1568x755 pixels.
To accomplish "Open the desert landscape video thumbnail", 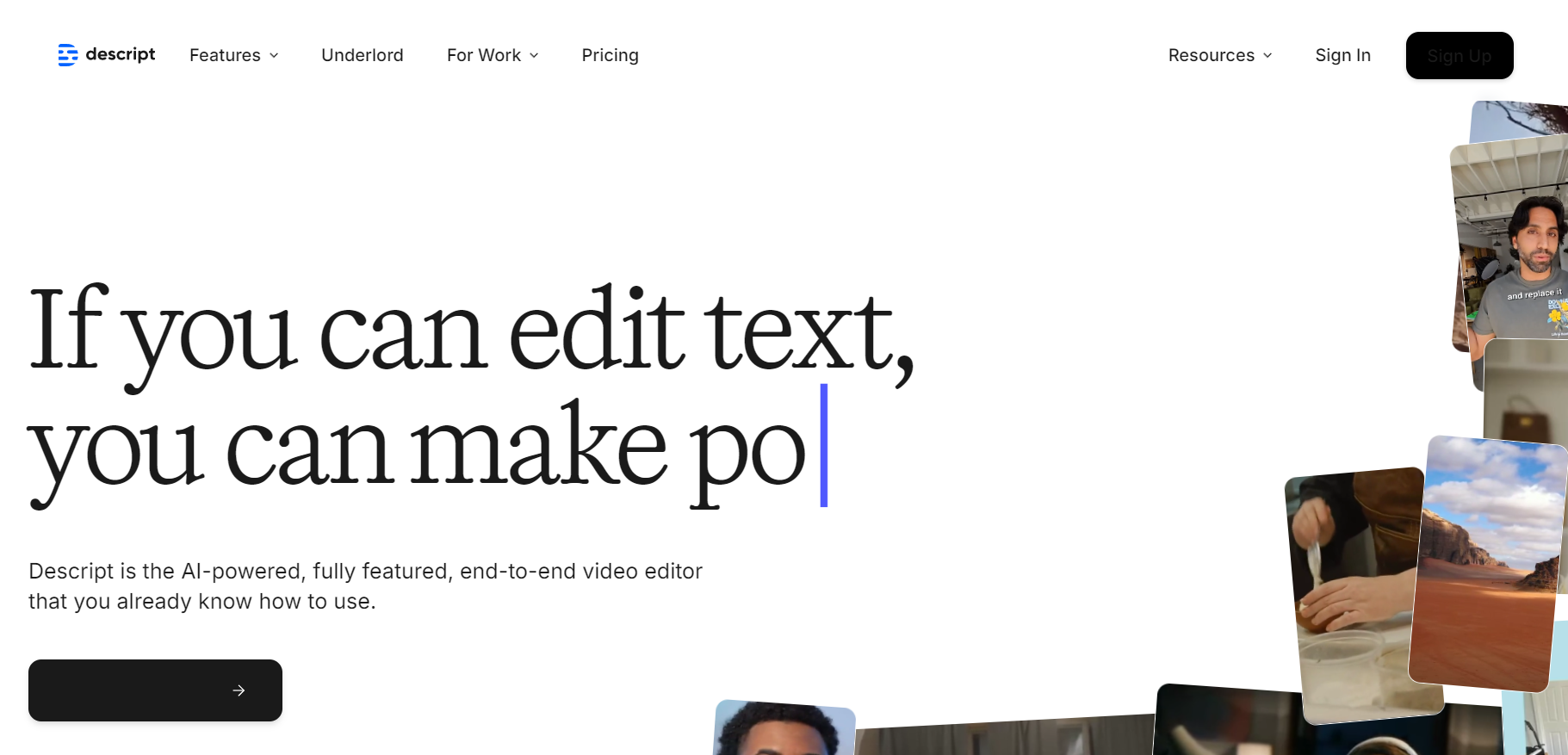I will 1486,564.
